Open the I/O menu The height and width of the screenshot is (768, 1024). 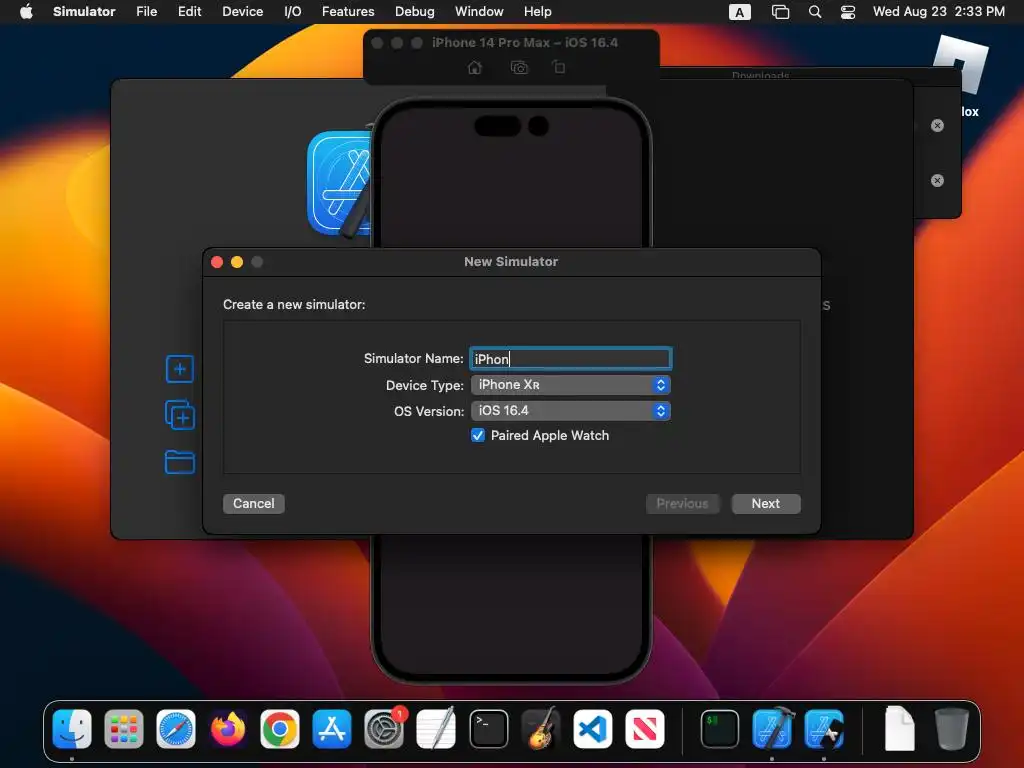(293, 11)
